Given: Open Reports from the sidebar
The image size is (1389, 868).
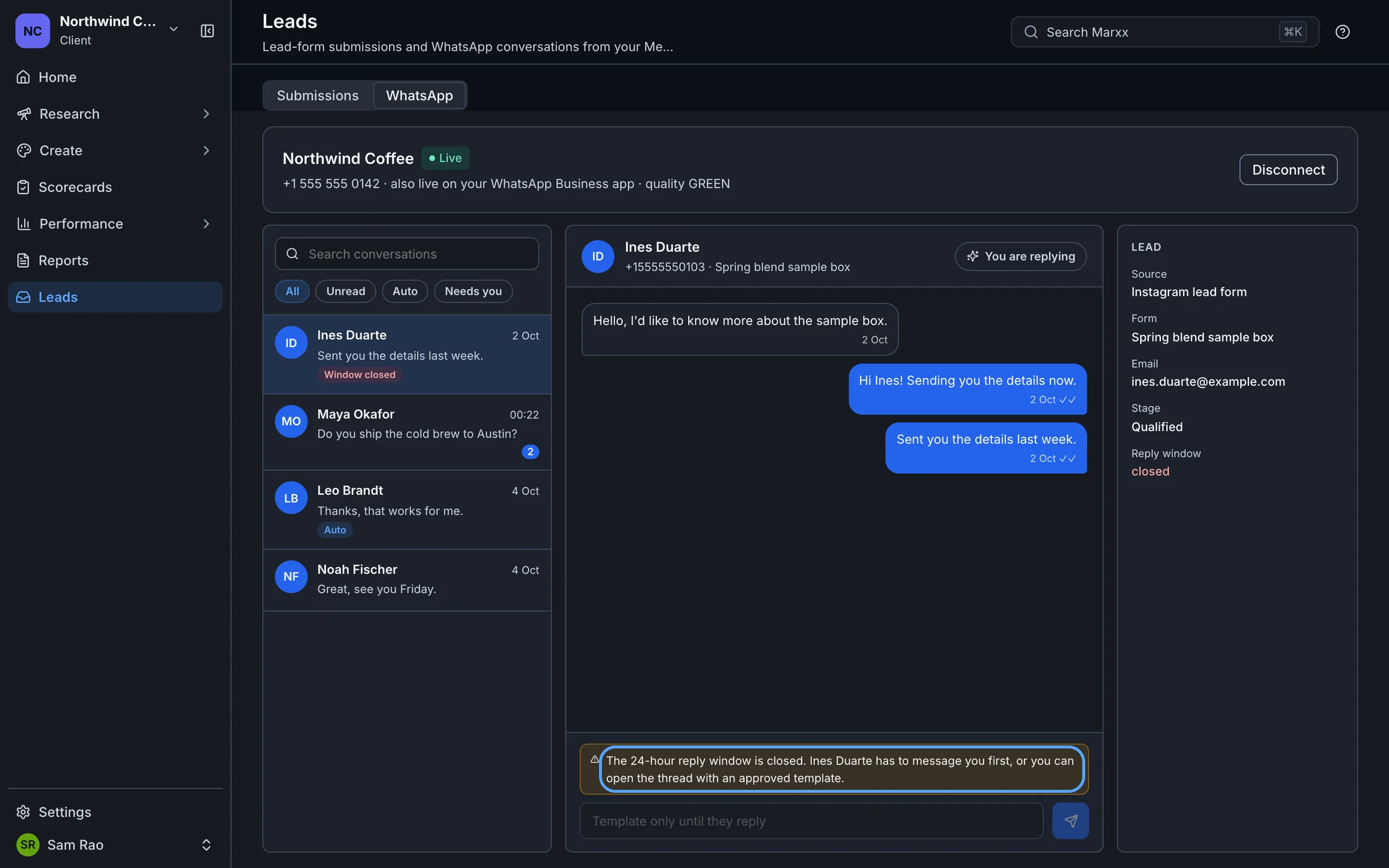Looking at the screenshot, I should pos(115,260).
